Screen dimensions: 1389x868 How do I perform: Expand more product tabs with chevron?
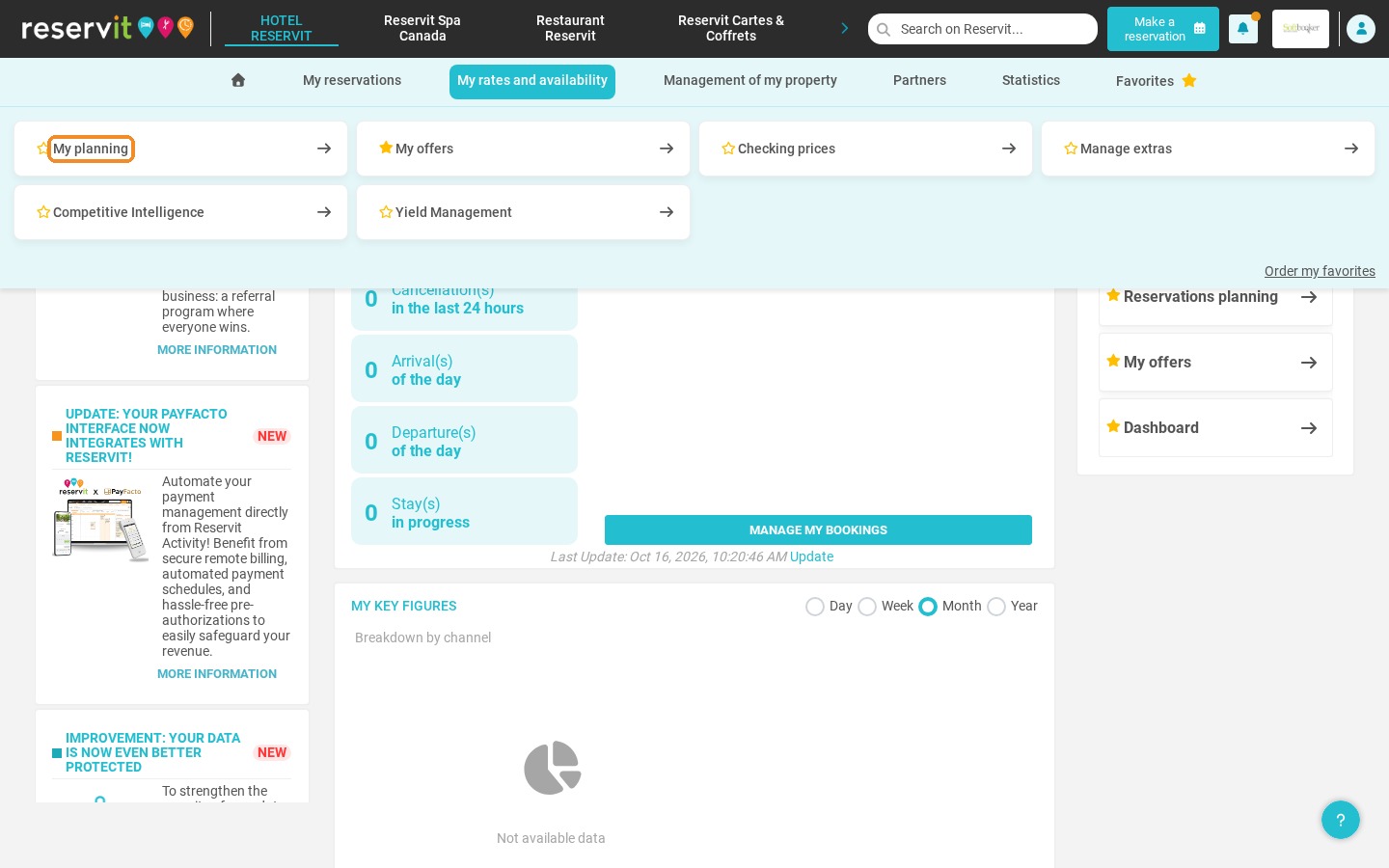coord(845,28)
